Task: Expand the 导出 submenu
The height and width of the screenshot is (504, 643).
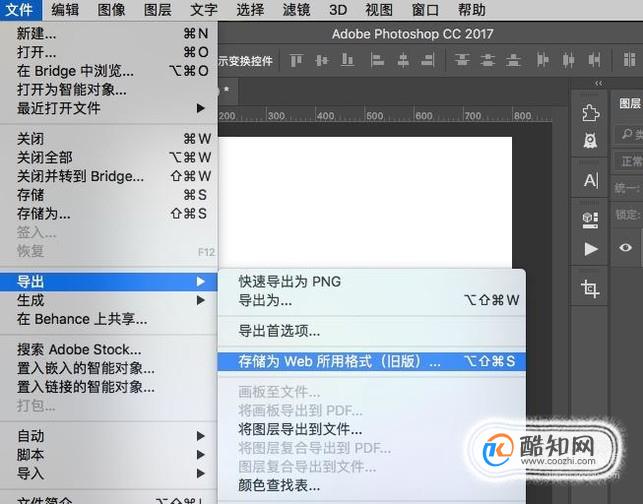Action: 109,282
